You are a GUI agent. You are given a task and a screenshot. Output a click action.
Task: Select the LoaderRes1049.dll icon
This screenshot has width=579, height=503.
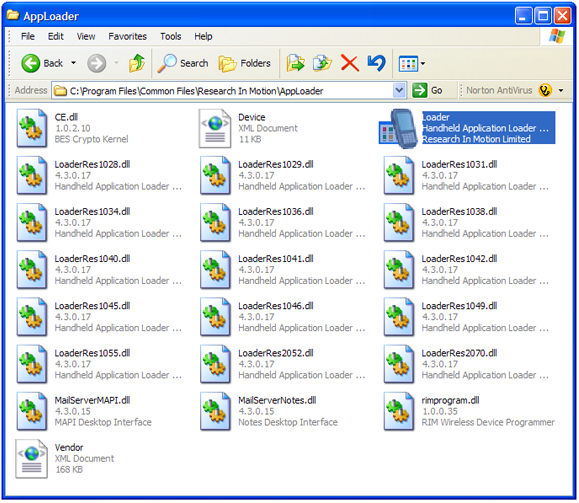(399, 317)
